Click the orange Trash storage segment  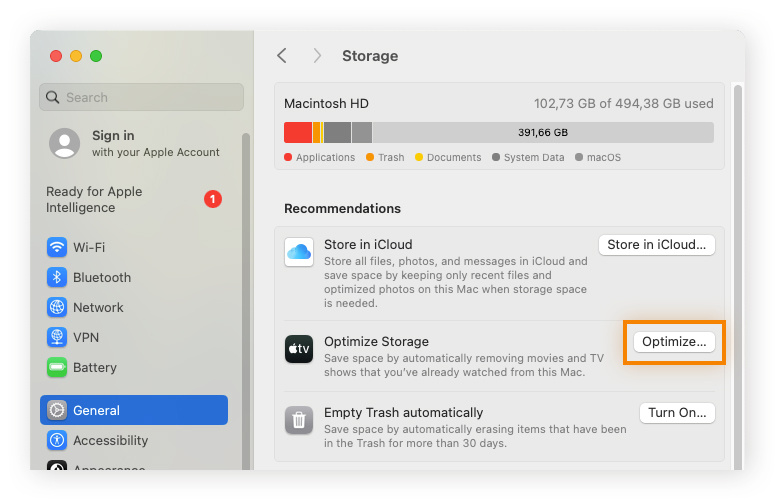click(x=316, y=132)
